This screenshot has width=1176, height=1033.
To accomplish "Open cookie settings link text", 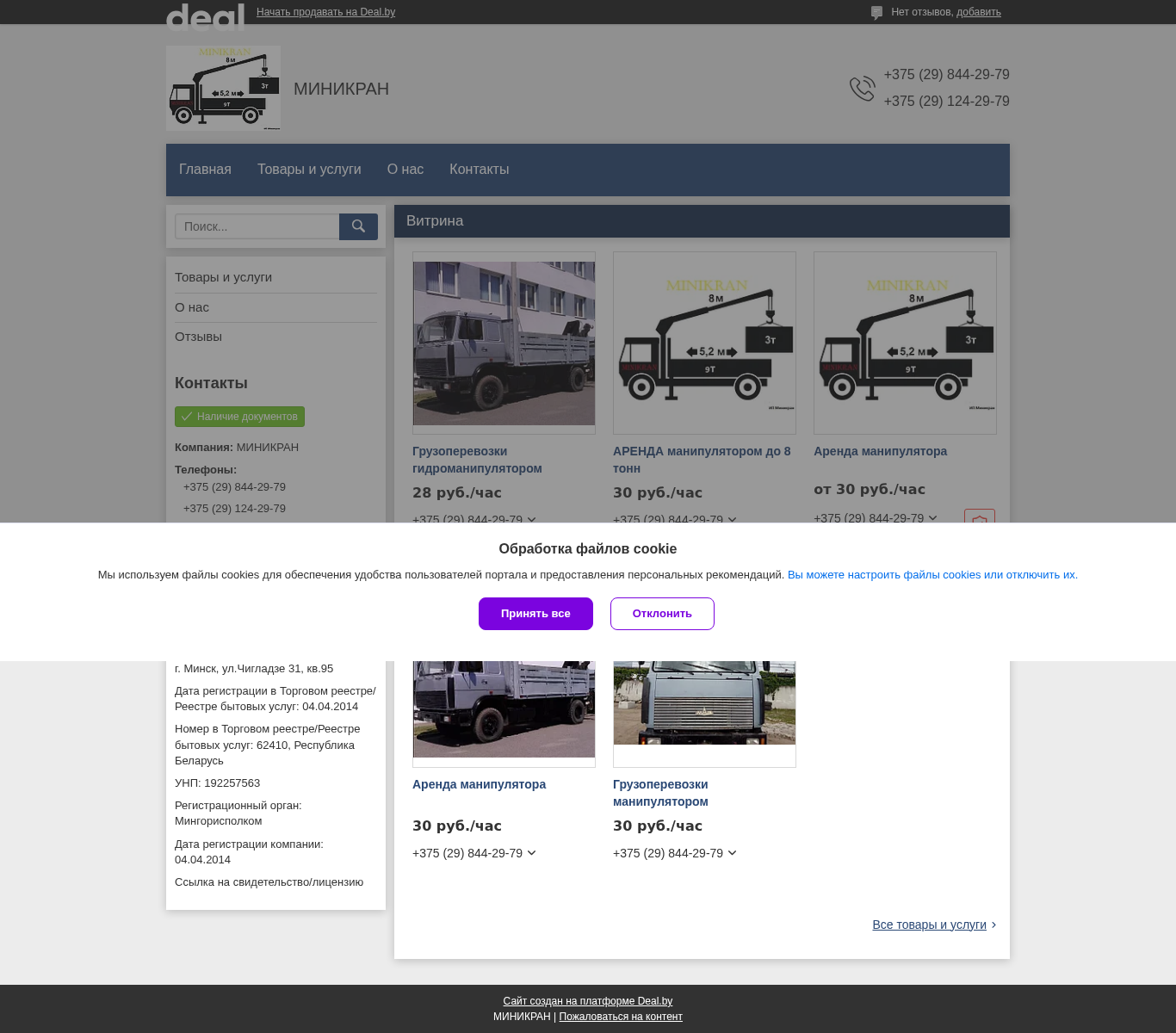I will [x=932, y=575].
